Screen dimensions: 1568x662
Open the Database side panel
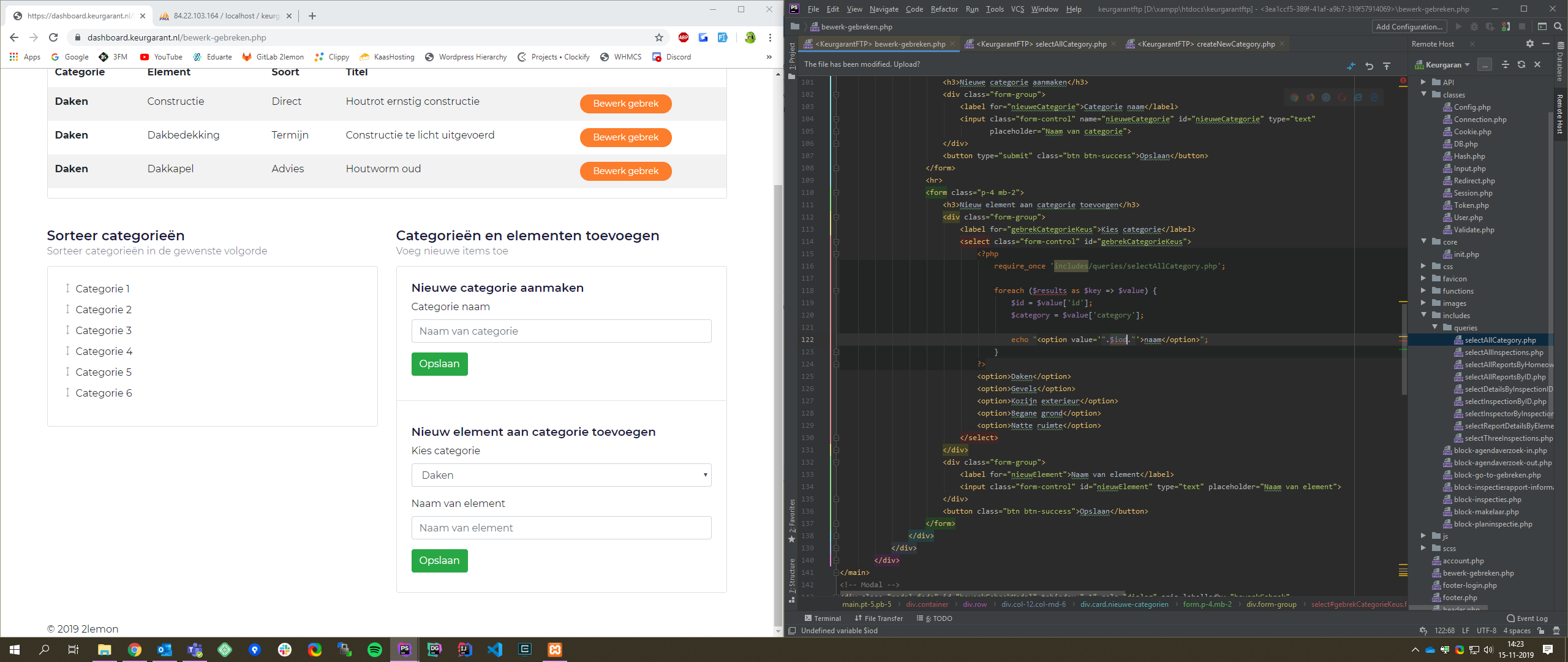coord(1560,61)
